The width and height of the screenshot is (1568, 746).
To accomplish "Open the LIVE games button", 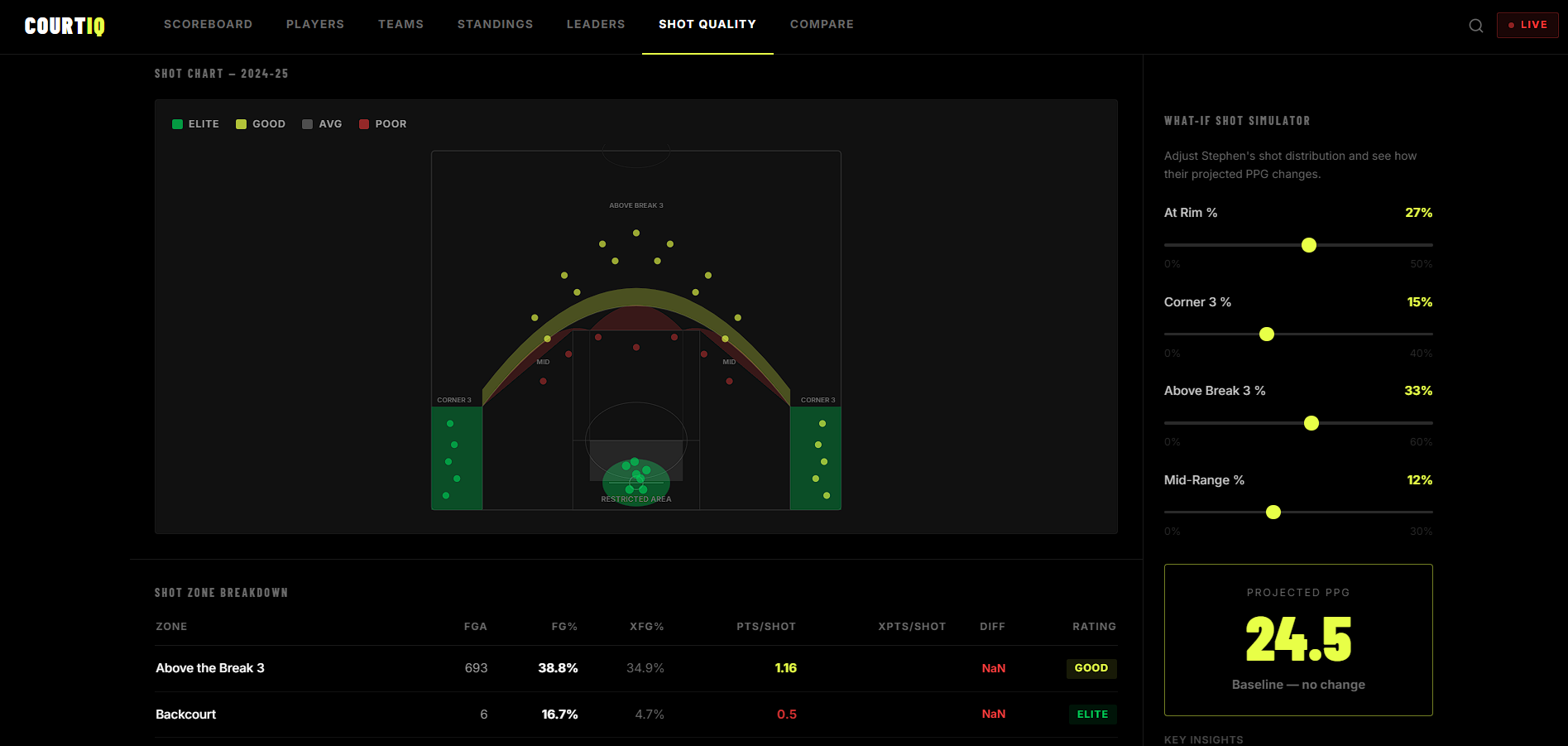I will pyautogui.click(x=1527, y=25).
